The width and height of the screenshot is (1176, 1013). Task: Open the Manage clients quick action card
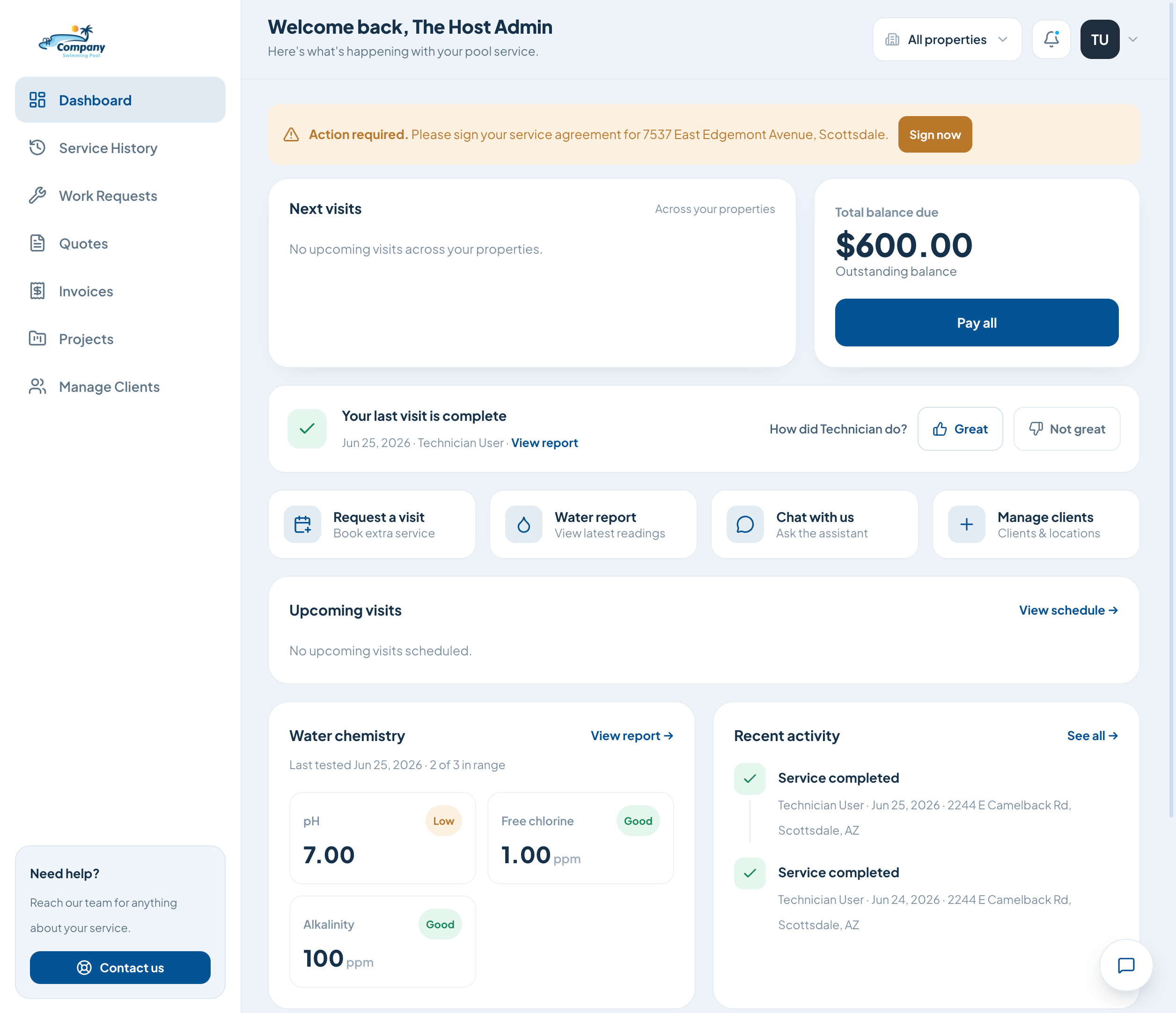click(x=1036, y=524)
